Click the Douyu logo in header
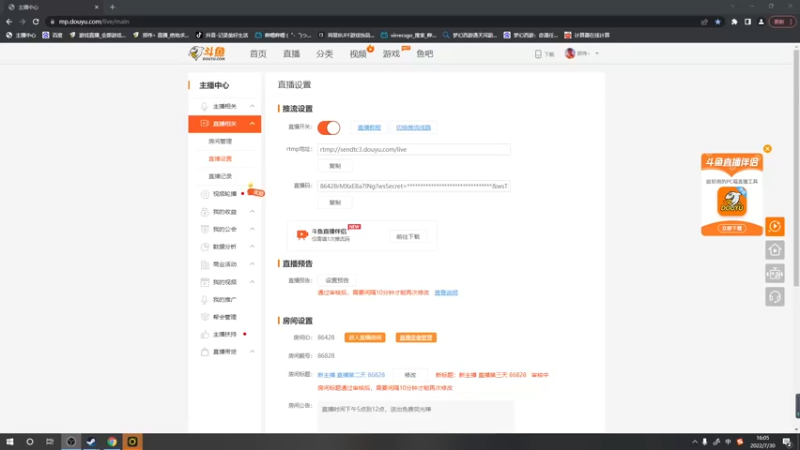 tap(207, 53)
